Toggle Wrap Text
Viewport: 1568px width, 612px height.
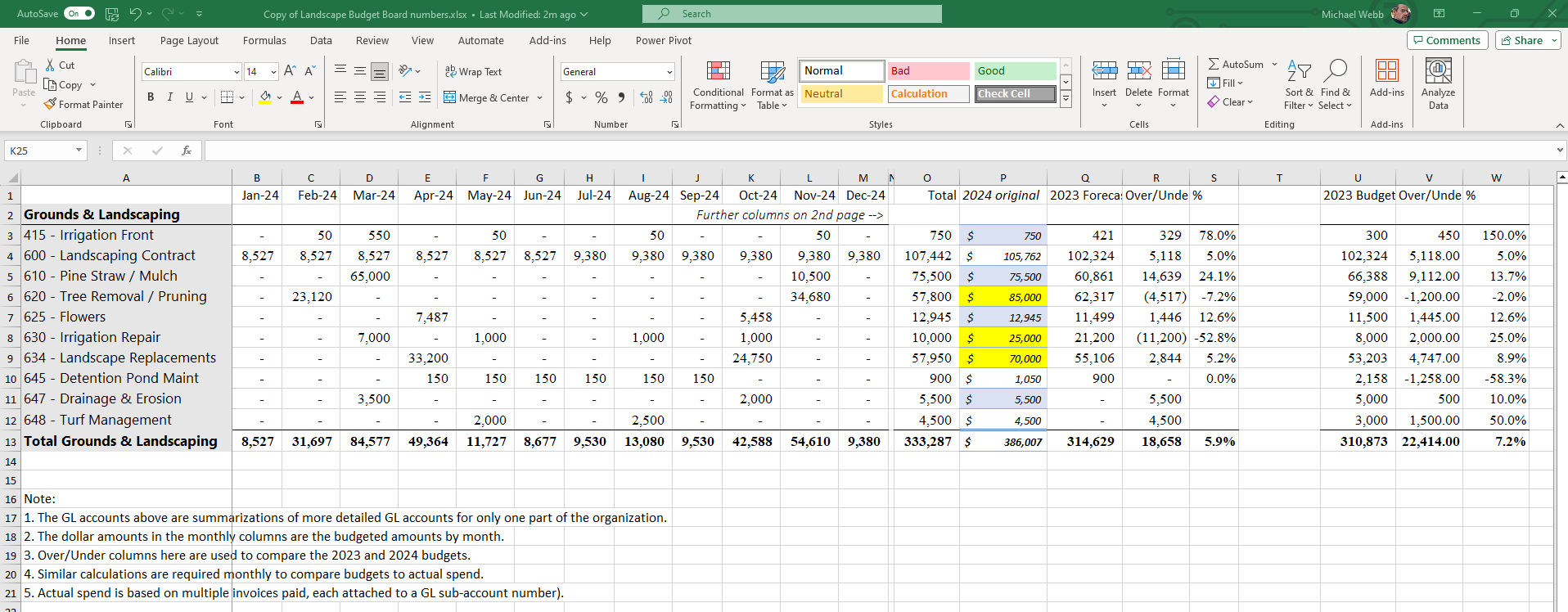(x=473, y=72)
